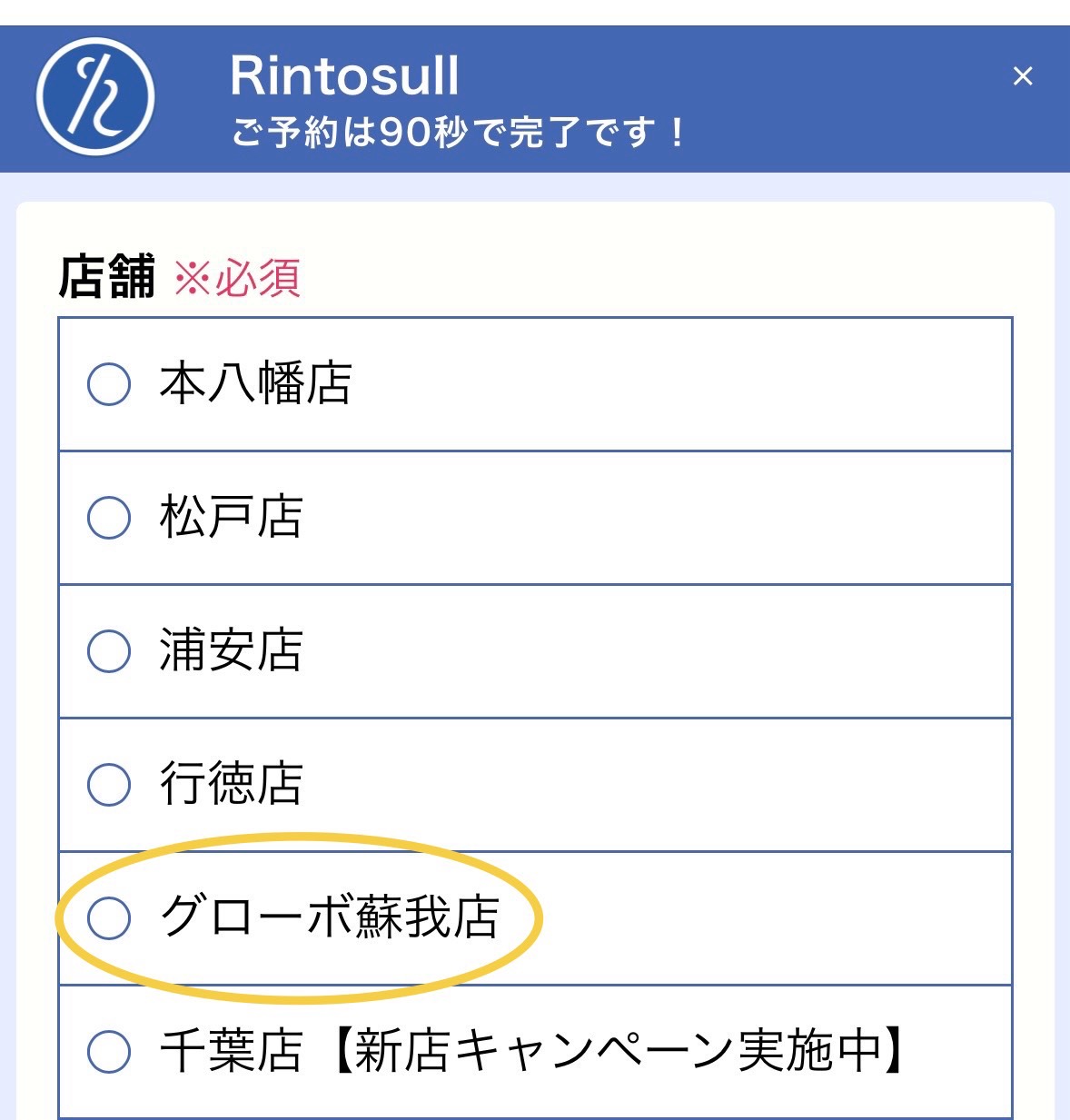Select the 本八幡店 radio button
1070x1120 pixels.
pyautogui.click(x=109, y=383)
